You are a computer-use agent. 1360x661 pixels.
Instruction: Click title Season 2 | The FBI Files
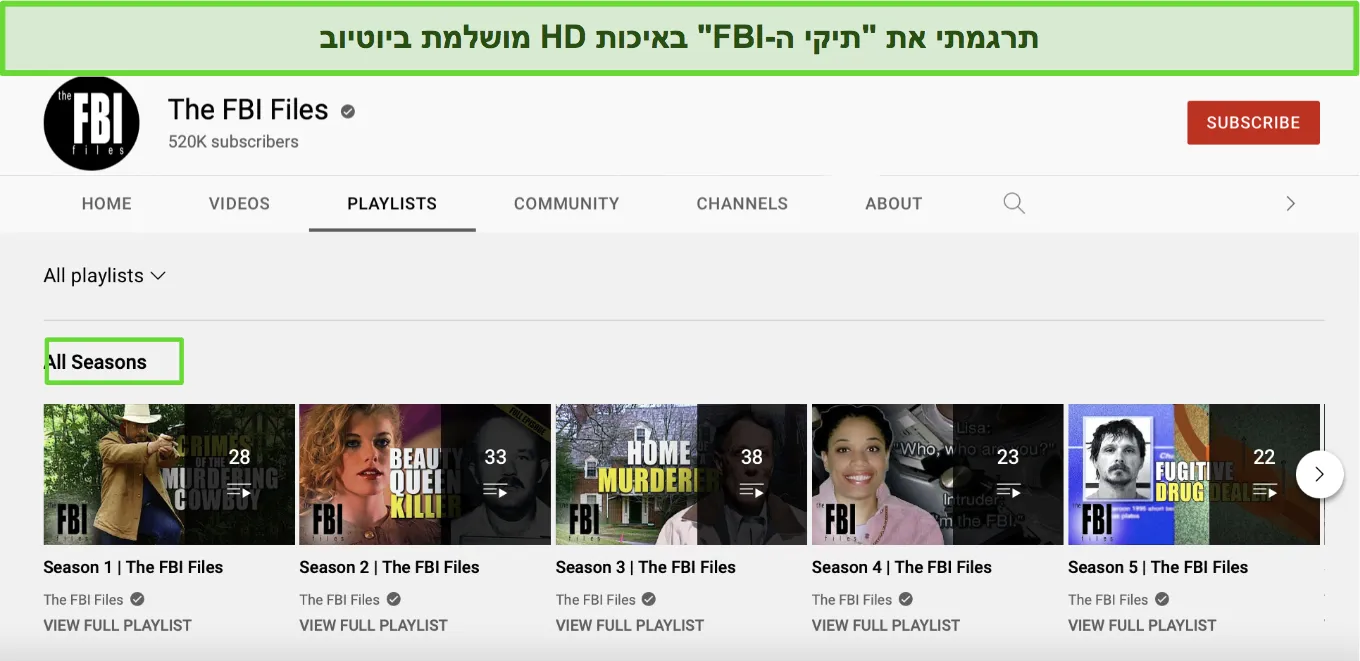[389, 567]
